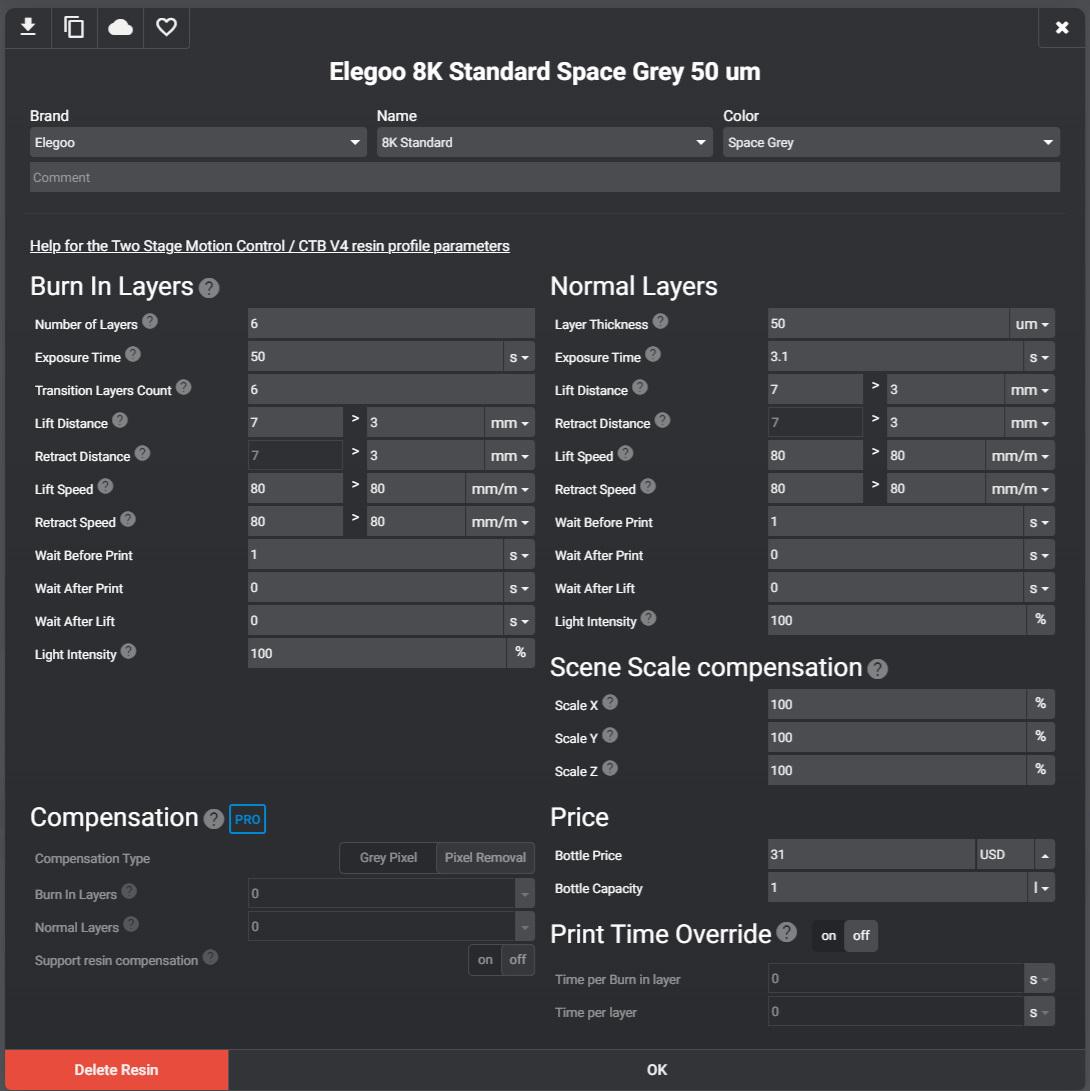Click the Bottle Capacity value field

coord(897,888)
